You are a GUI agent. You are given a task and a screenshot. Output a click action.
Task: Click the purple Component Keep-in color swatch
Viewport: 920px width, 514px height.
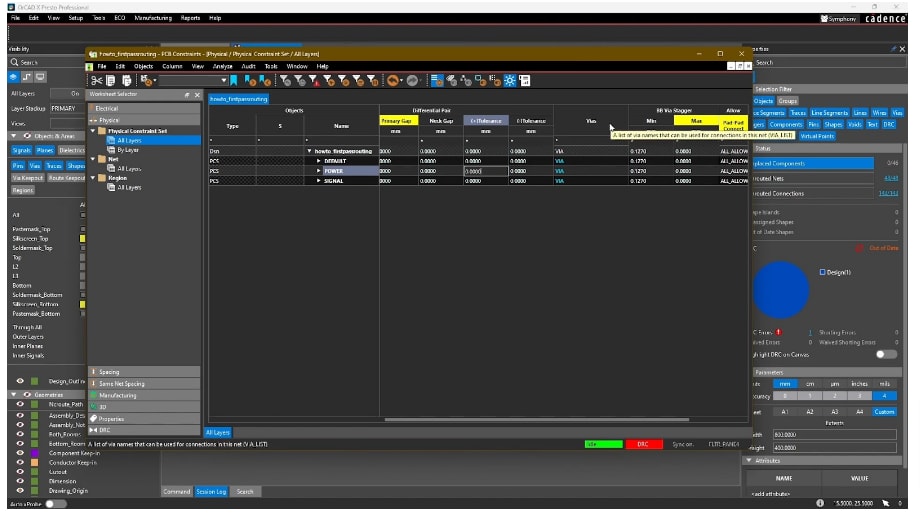coord(35,453)
